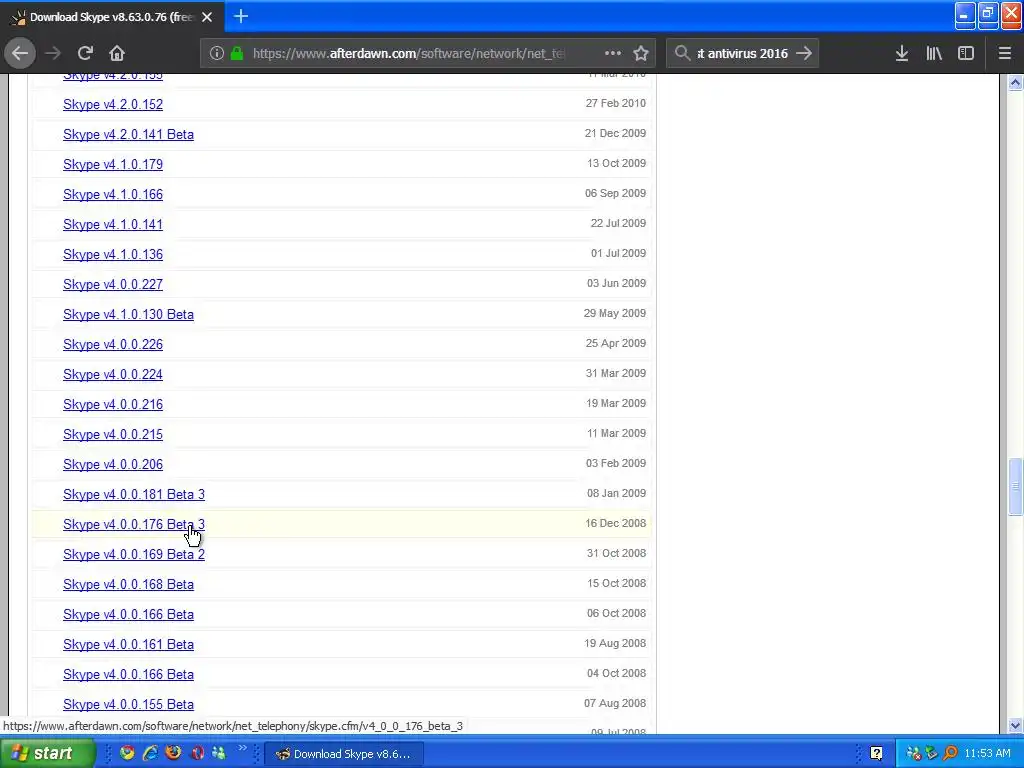Open the Skype v4.1.0.179 link
The image size is (1024, 768).
[113, 165]
